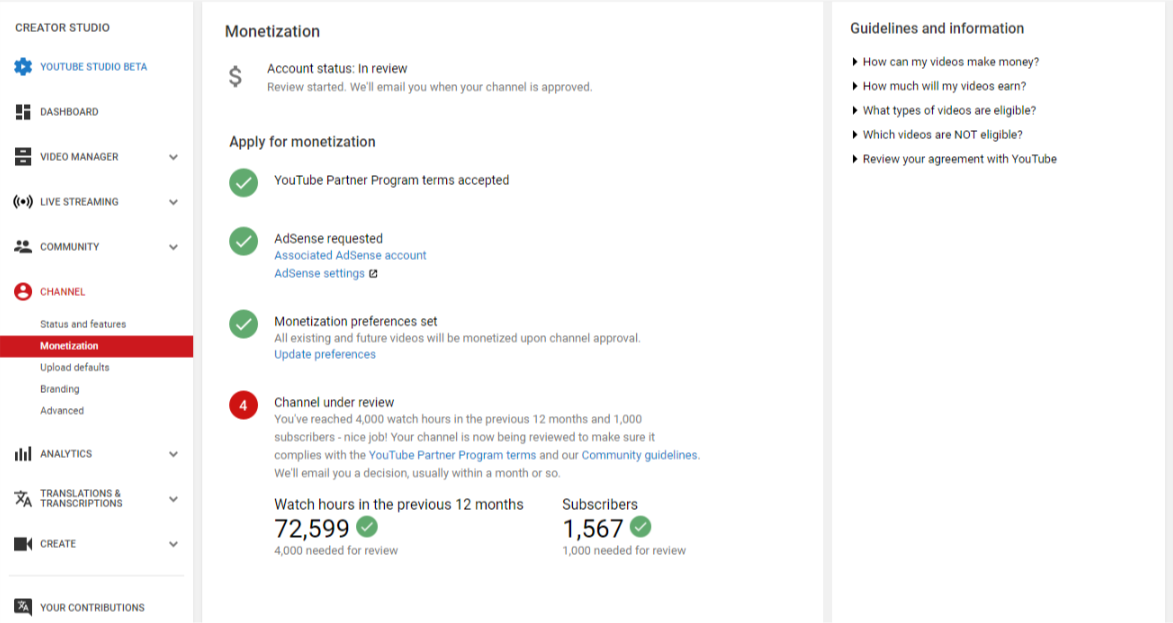This screenshot has height=623, width=1173.
Task: Open Upload defaults
Action: [x=75, y=367]
